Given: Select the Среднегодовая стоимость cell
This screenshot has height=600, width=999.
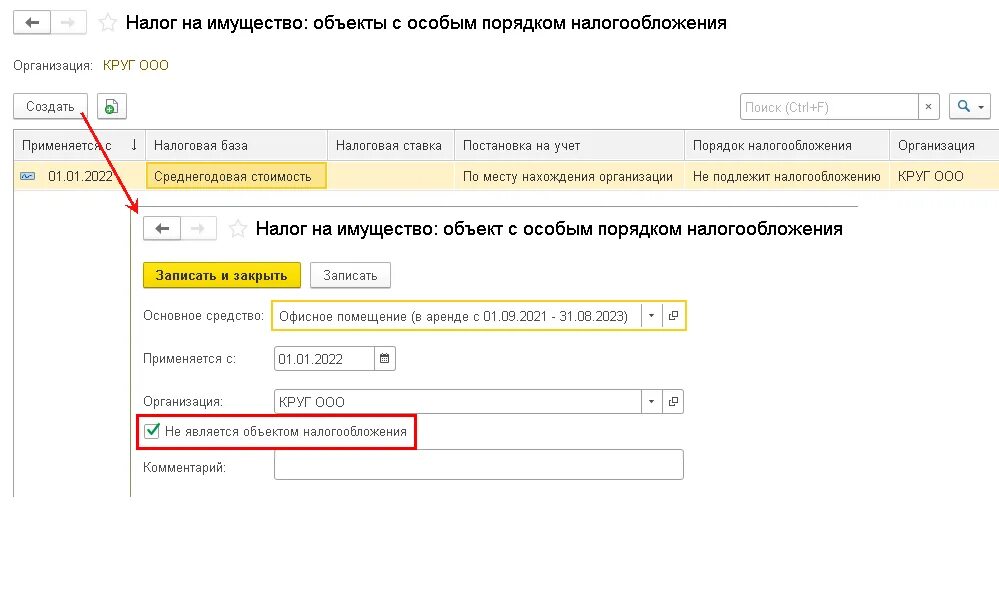Looking at the screenshot, I should (236, 176).
